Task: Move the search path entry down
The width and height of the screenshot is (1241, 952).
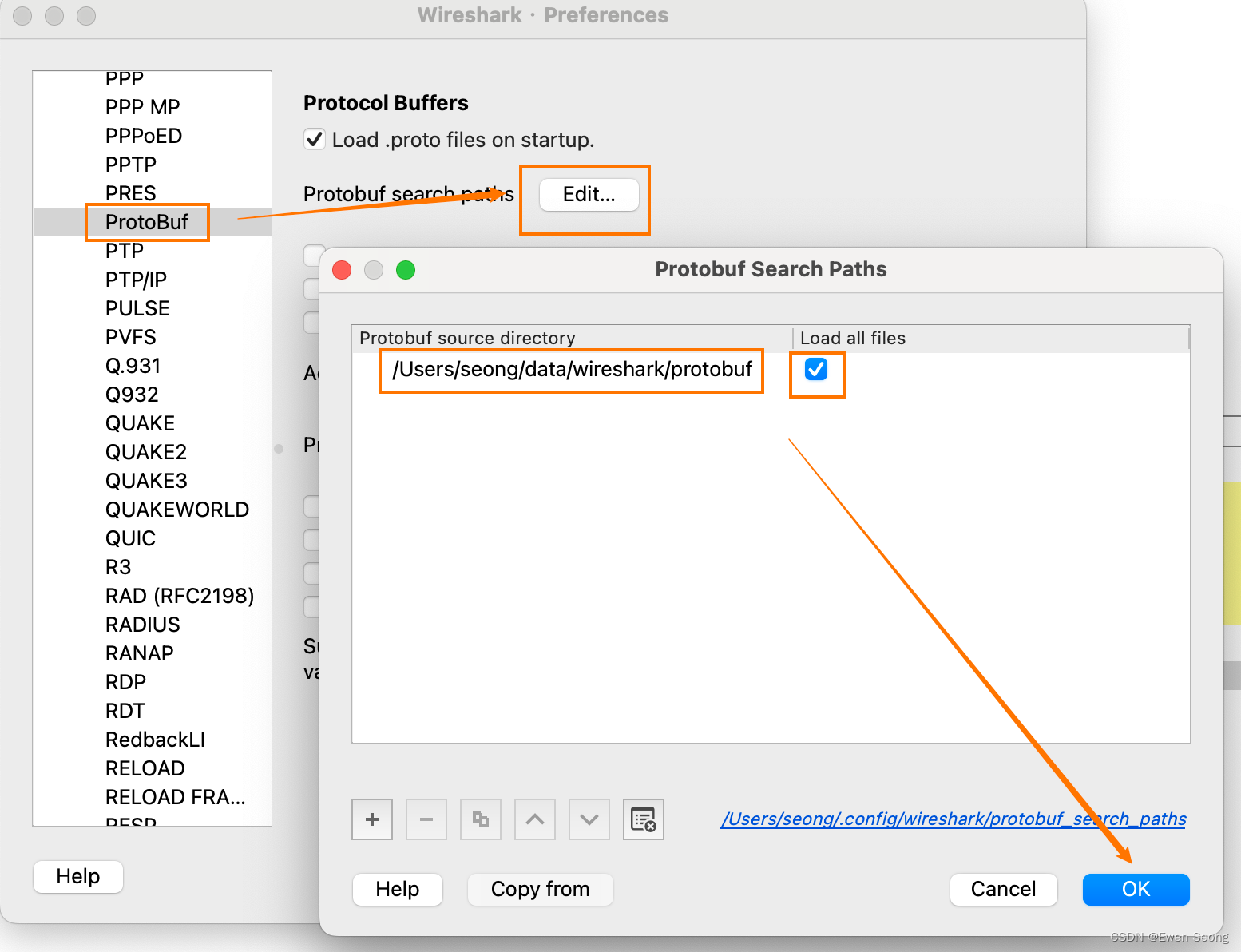Action: click(x=589, y=819)
